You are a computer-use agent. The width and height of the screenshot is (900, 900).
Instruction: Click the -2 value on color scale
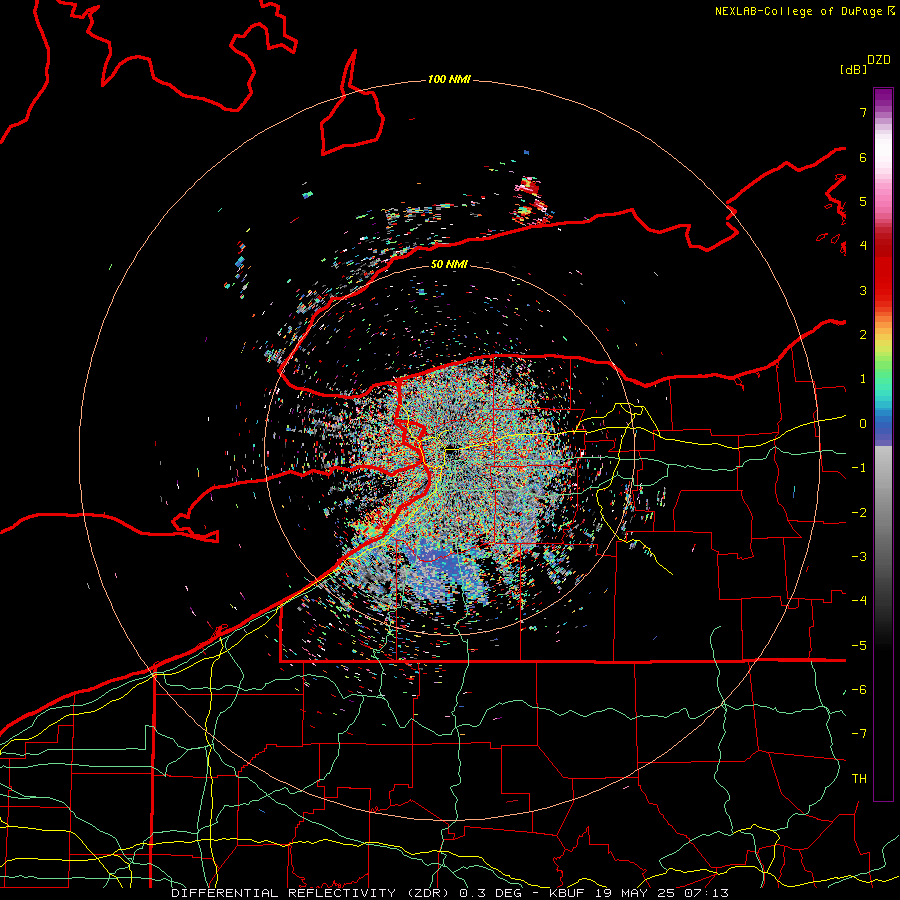point(859,513)
